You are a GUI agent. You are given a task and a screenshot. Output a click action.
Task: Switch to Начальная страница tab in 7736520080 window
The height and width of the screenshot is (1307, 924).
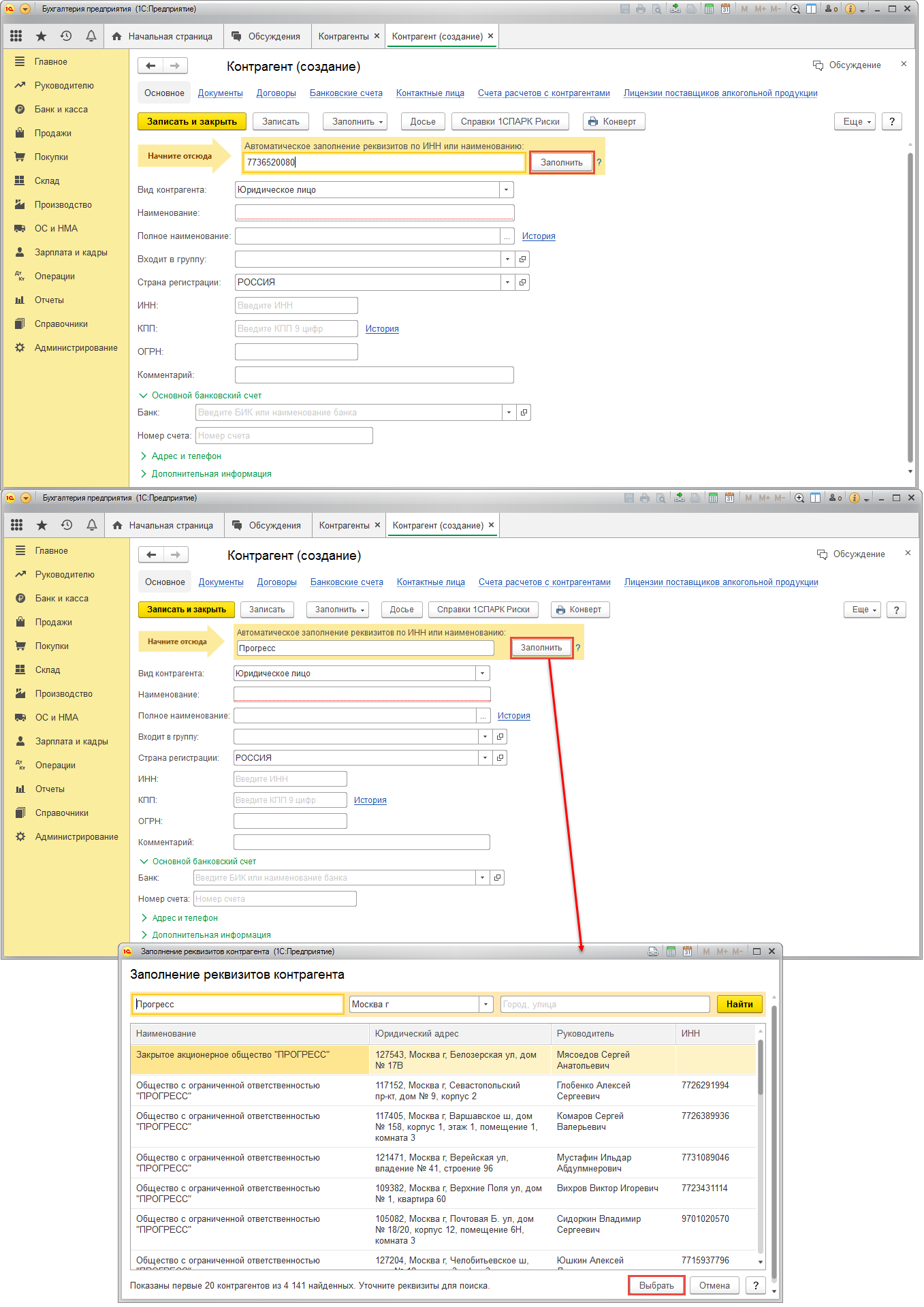162,36
